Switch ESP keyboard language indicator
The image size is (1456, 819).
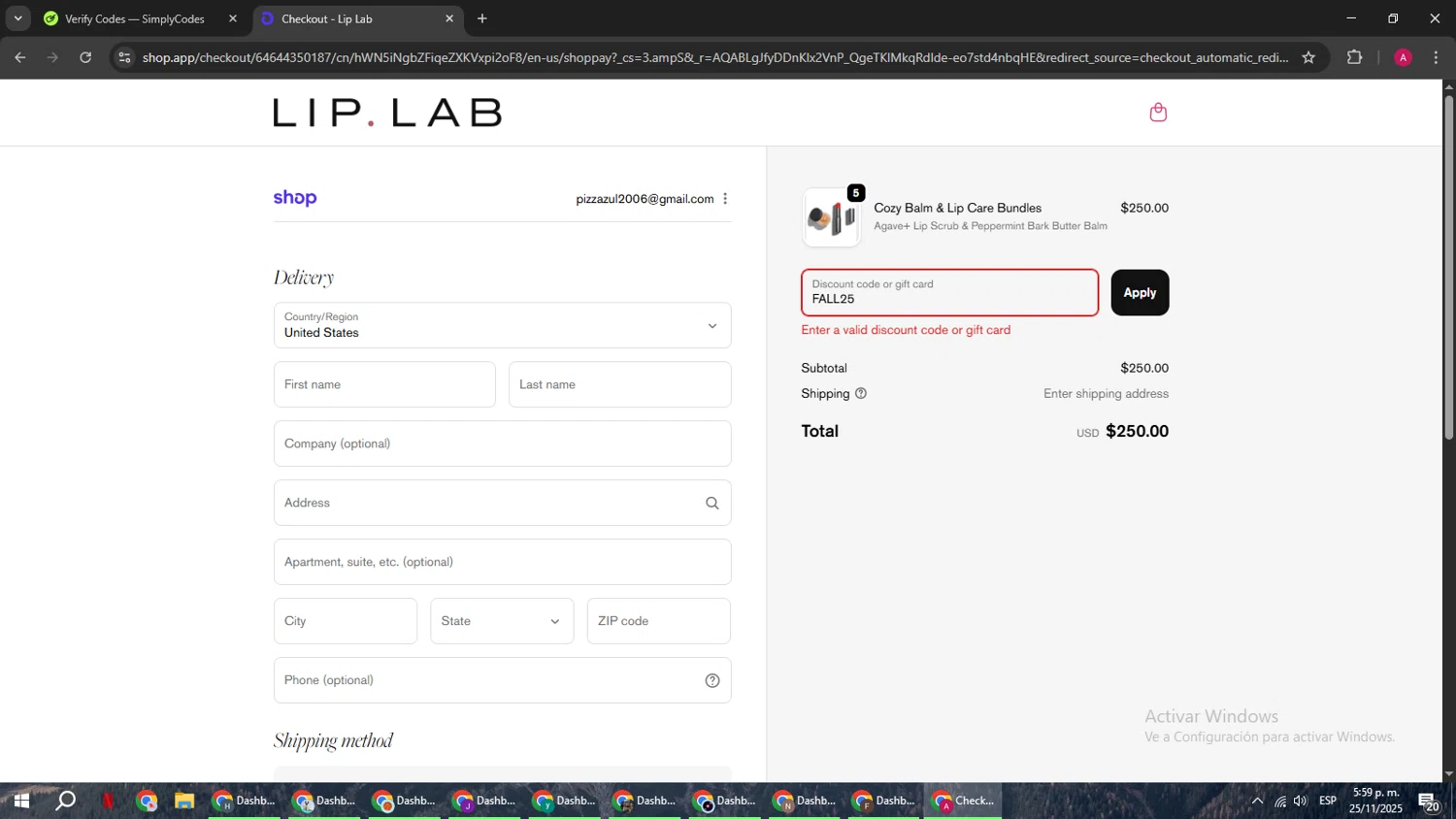(1328, 801)
